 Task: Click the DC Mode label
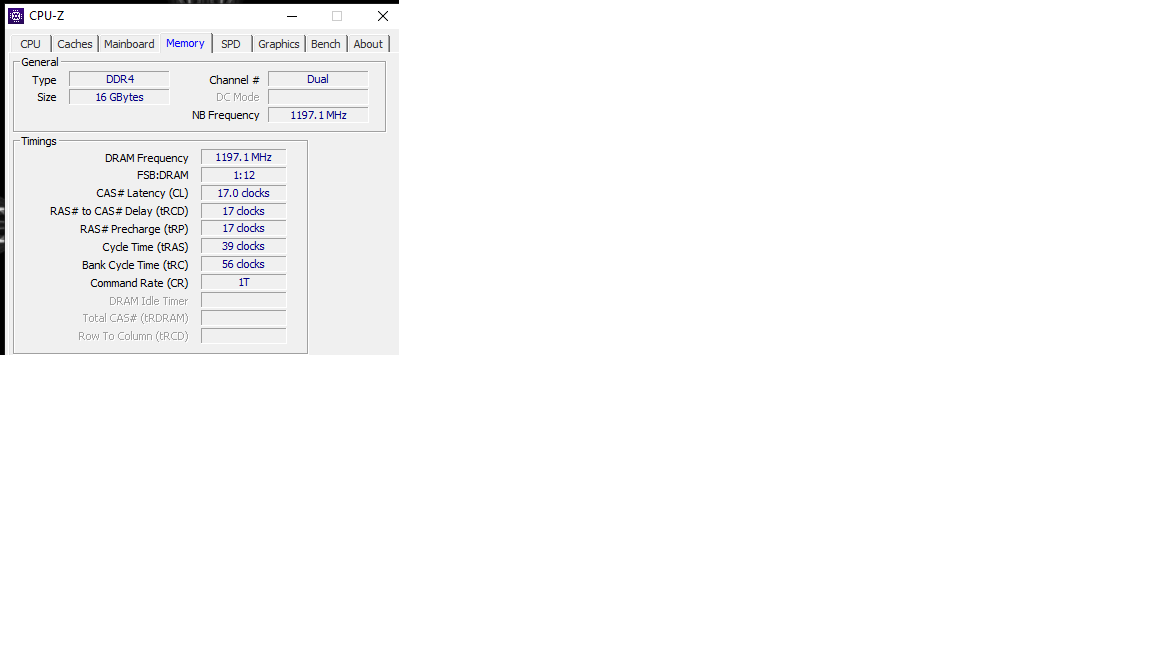point(237,97)
